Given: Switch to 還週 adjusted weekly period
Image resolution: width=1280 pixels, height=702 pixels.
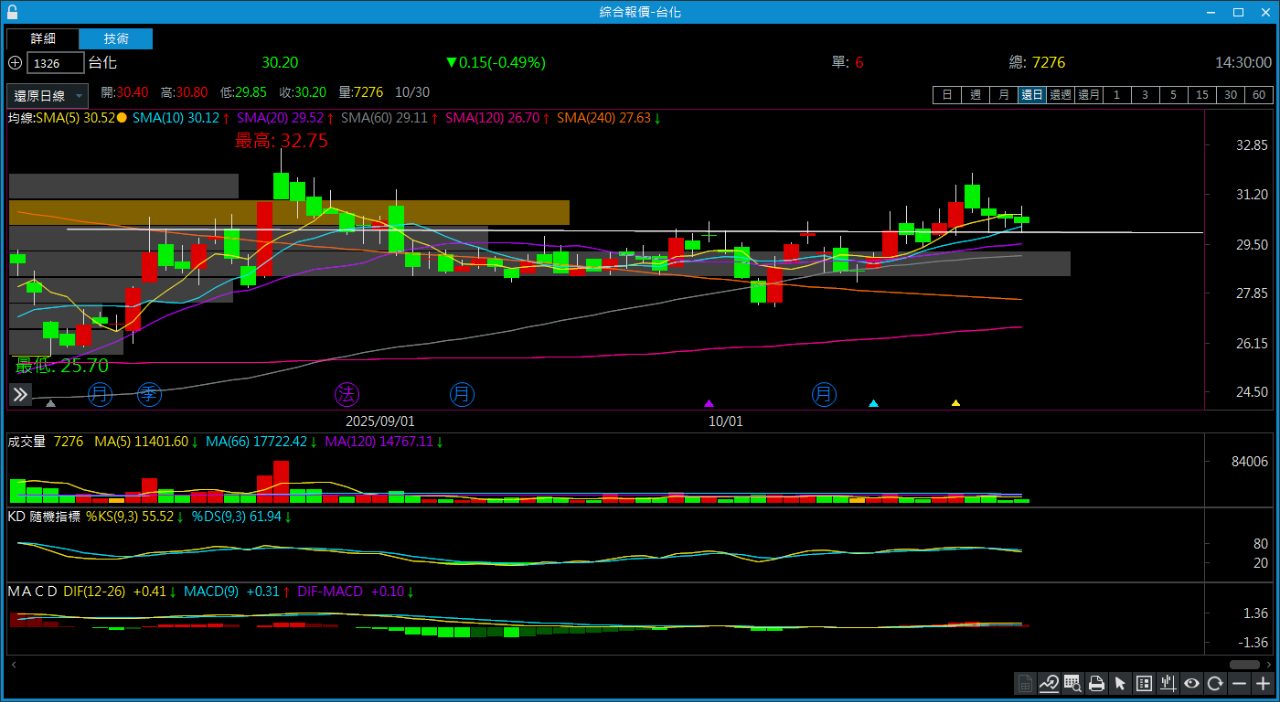Looking at the screenshot, I should click(x=1060, y=95).
